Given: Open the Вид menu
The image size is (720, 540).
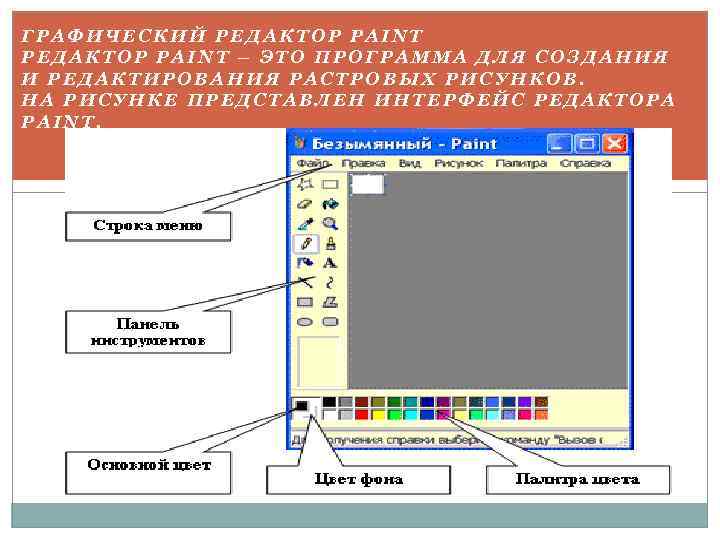Looking at the screenshot, I should point(410,163).
